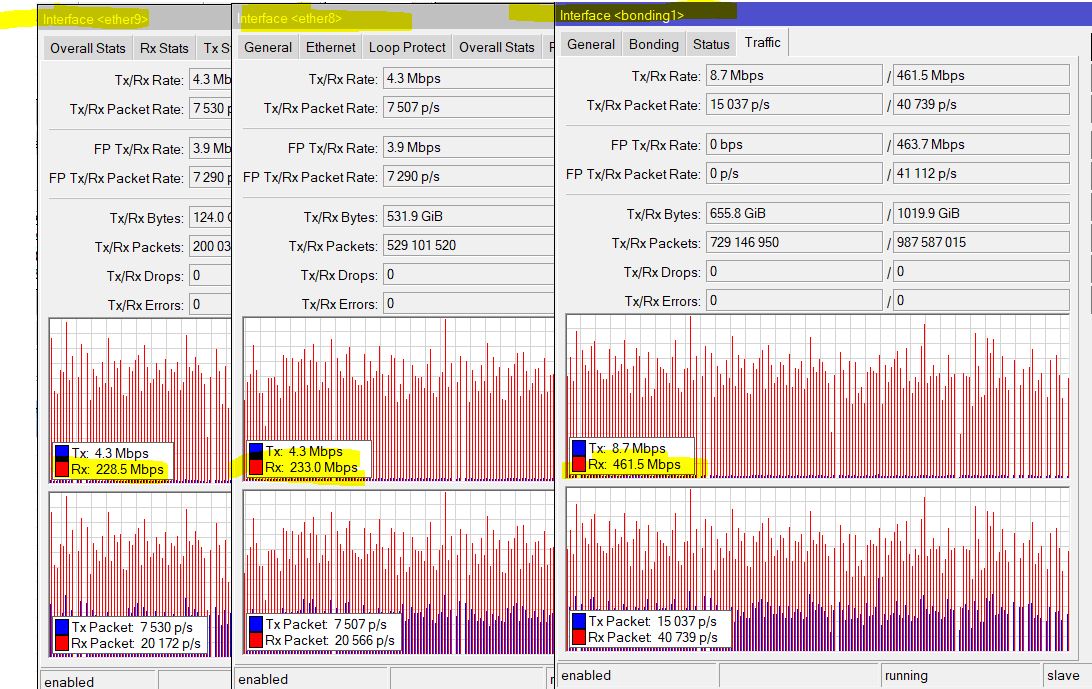Select the Ethernet tab in ether8
Viewport: 1092px width, 689px height.
pyautogui.click(x=330, y=47)
